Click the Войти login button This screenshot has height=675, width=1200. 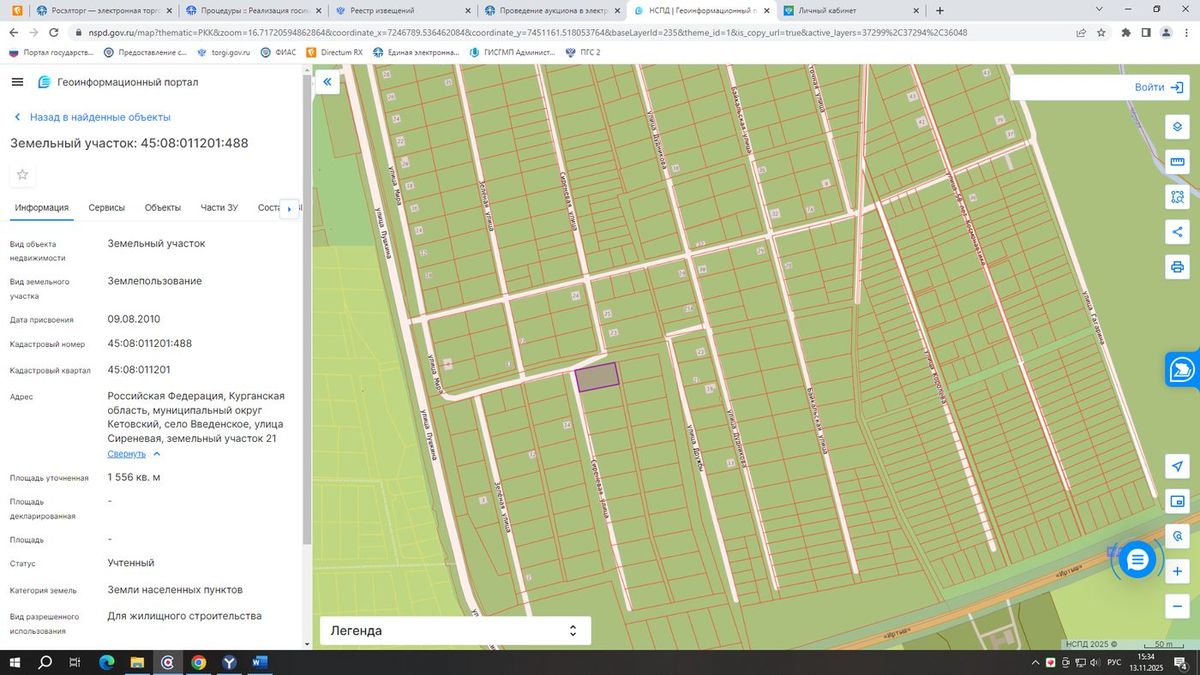[x=1158, y=87]
